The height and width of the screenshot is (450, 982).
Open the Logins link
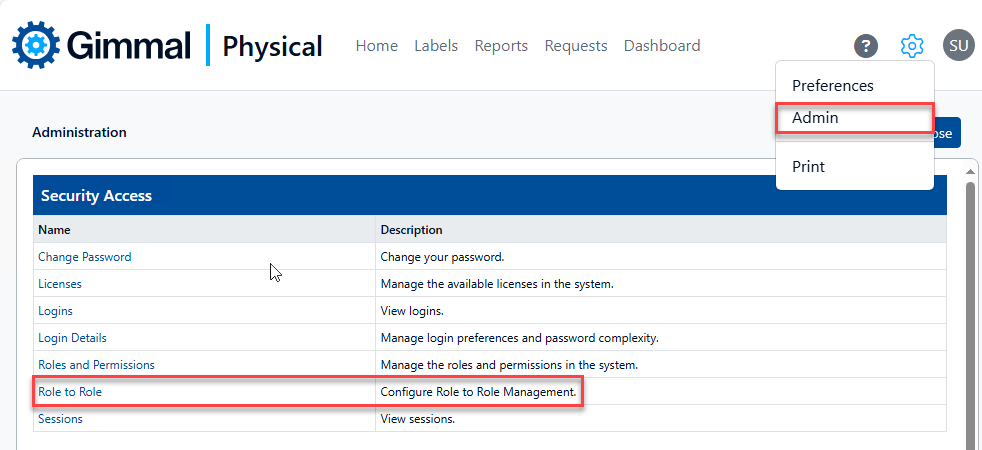(x=55, y=310)
